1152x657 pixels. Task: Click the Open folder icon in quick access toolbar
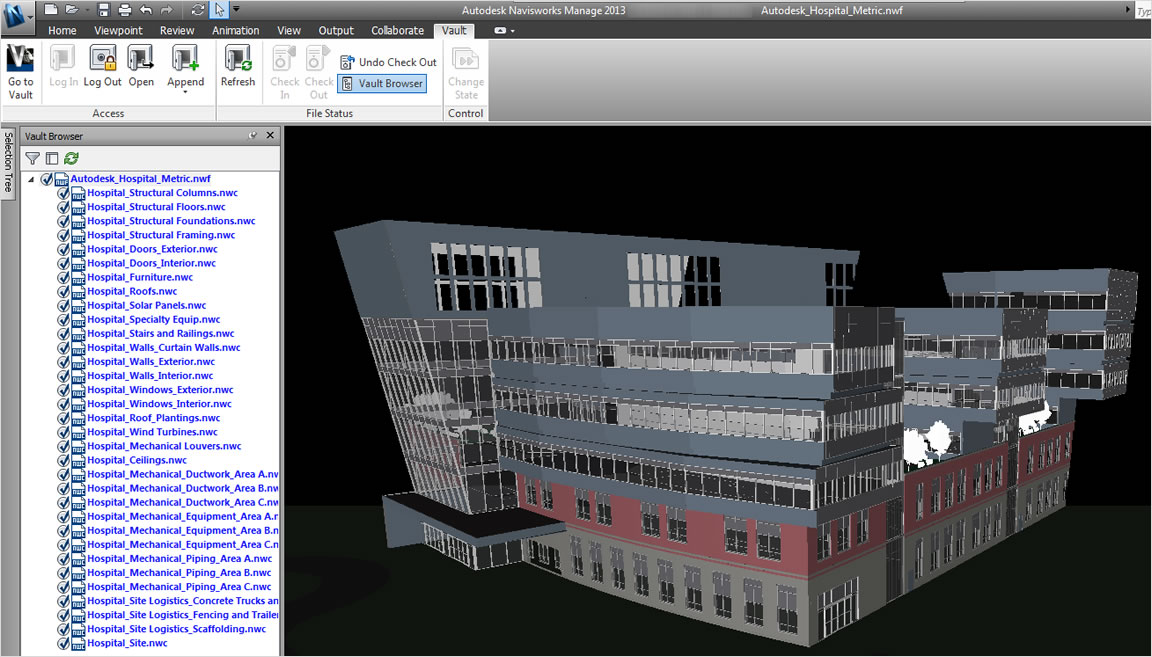tap(72, 10)
